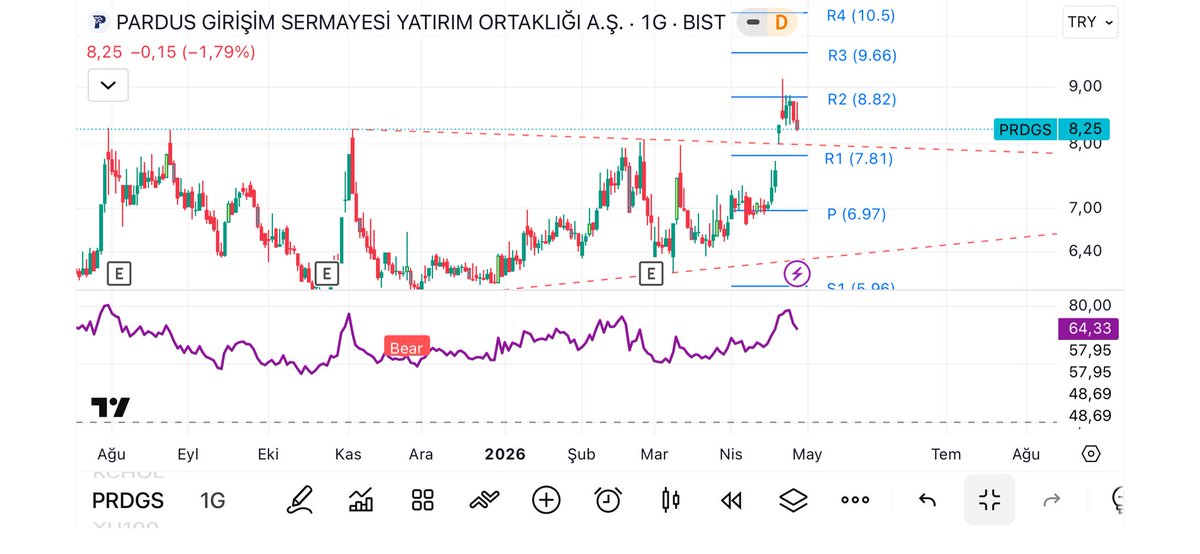The image size is (1200, 554).
Task: Click the May label on the time axis
Action: (x=807, y=454)
